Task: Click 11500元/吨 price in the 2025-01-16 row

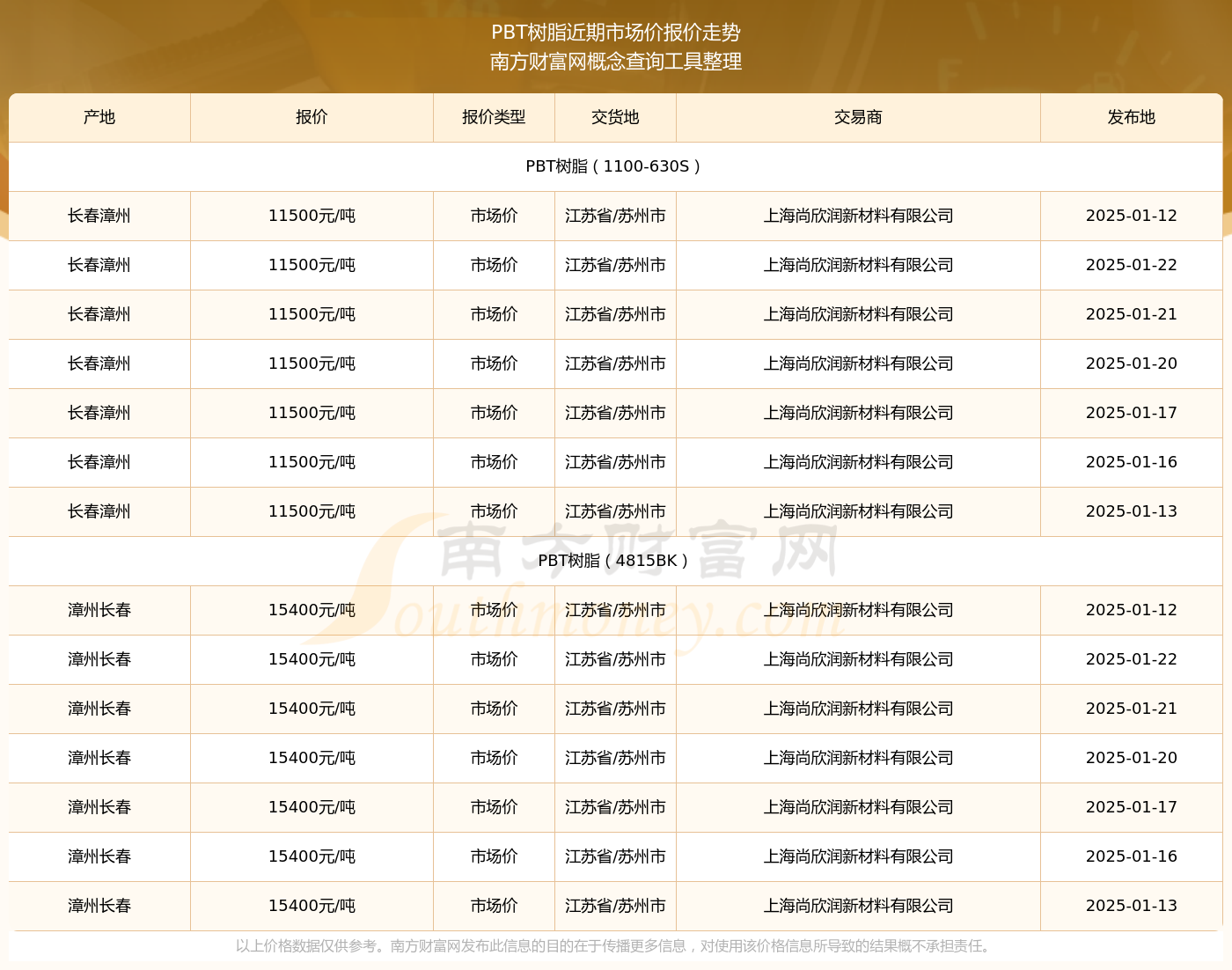Action: point(312,462)
